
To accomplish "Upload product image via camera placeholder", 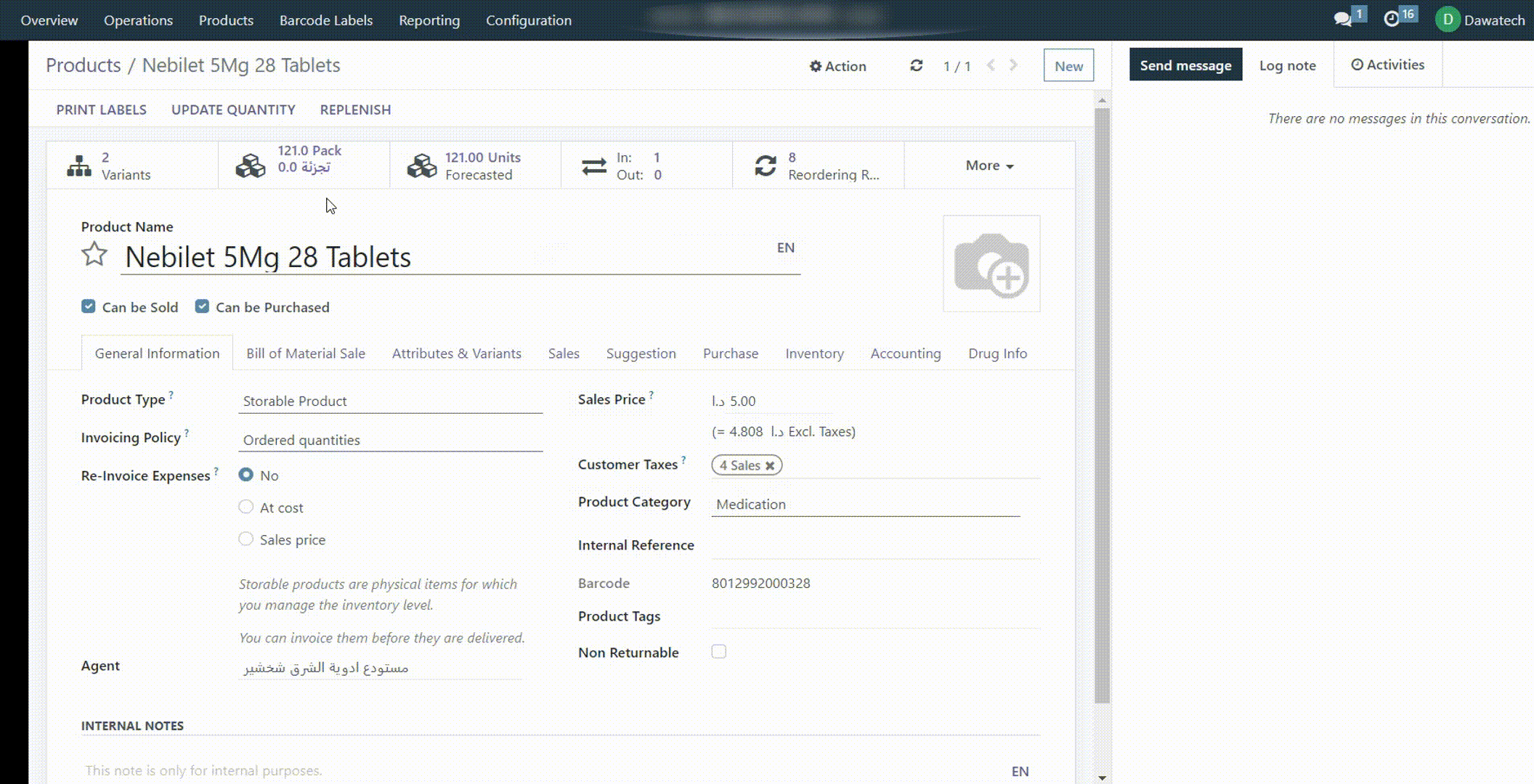I will [991, 264].
